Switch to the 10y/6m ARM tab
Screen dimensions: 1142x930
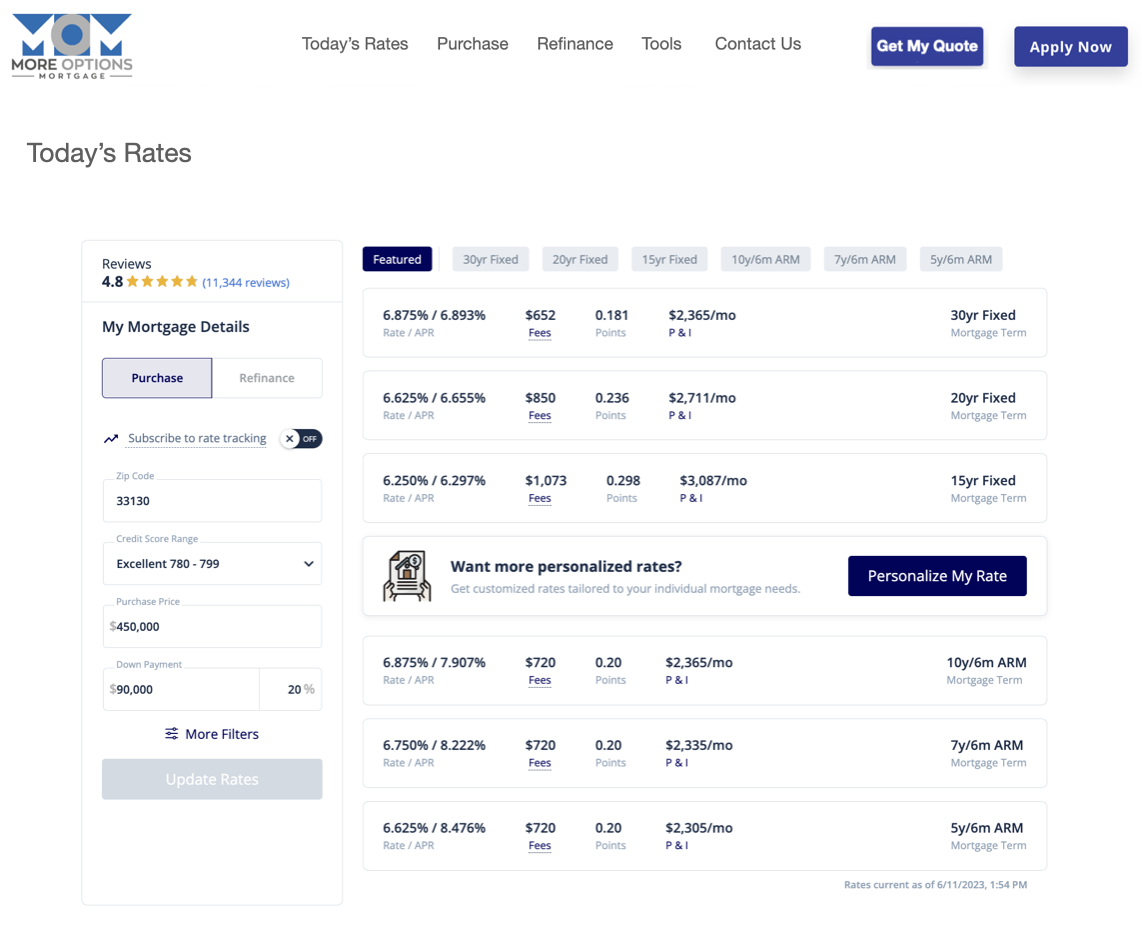click(x=765, y=259)
